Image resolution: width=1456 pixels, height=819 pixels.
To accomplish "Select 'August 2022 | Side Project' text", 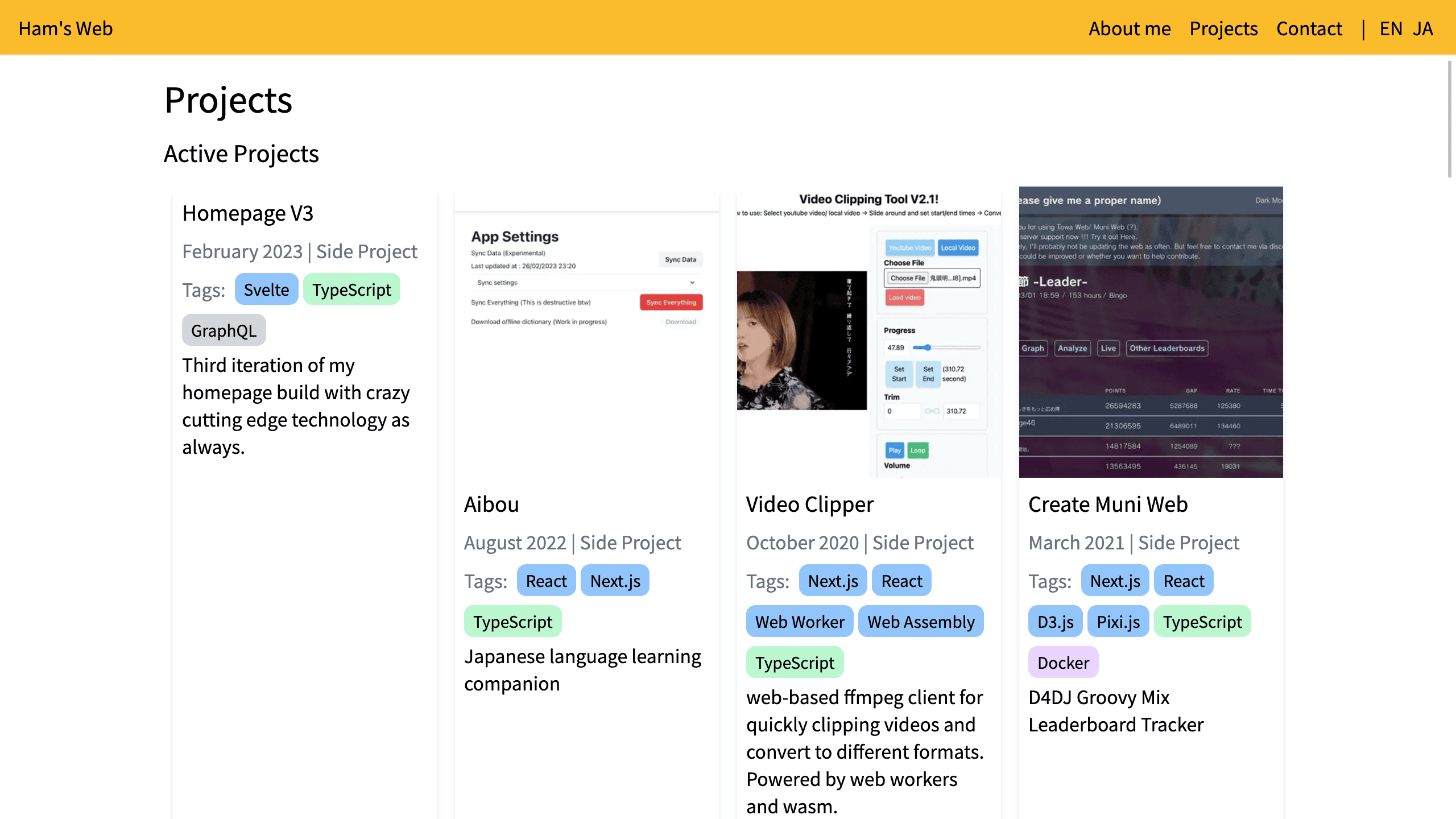I will [x=572, y=543].
